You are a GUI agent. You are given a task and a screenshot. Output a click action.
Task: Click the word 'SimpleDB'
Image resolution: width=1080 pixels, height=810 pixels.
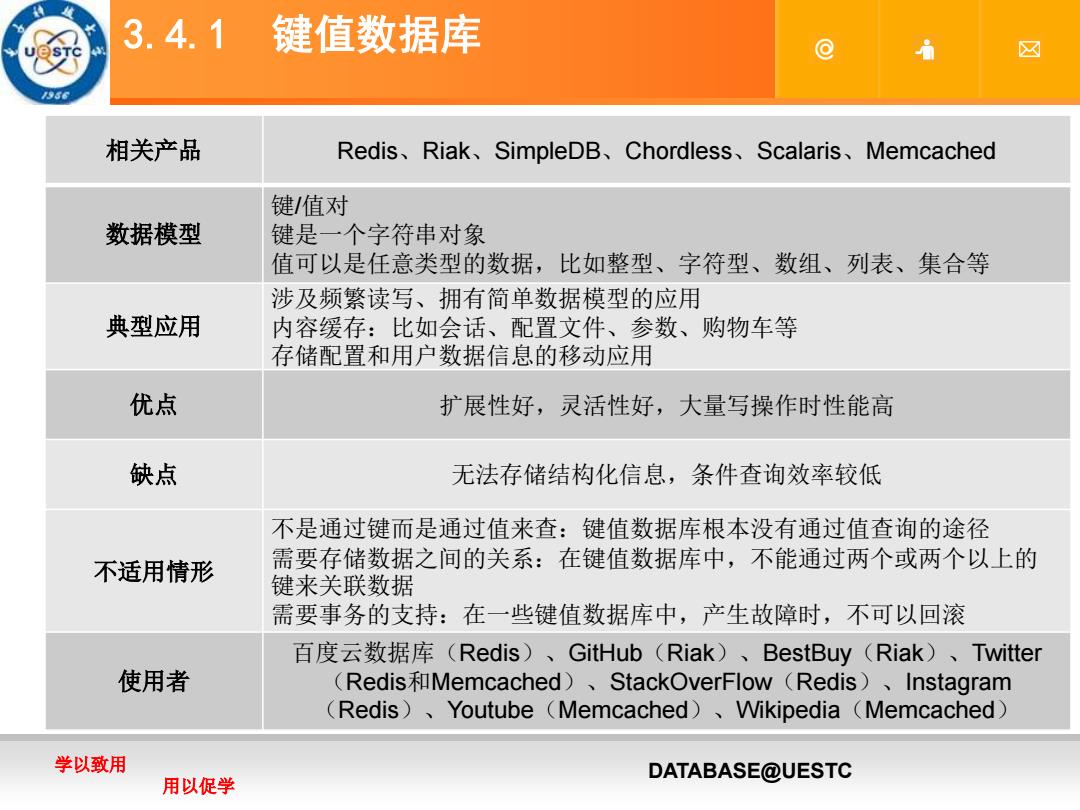coord(548,151)
